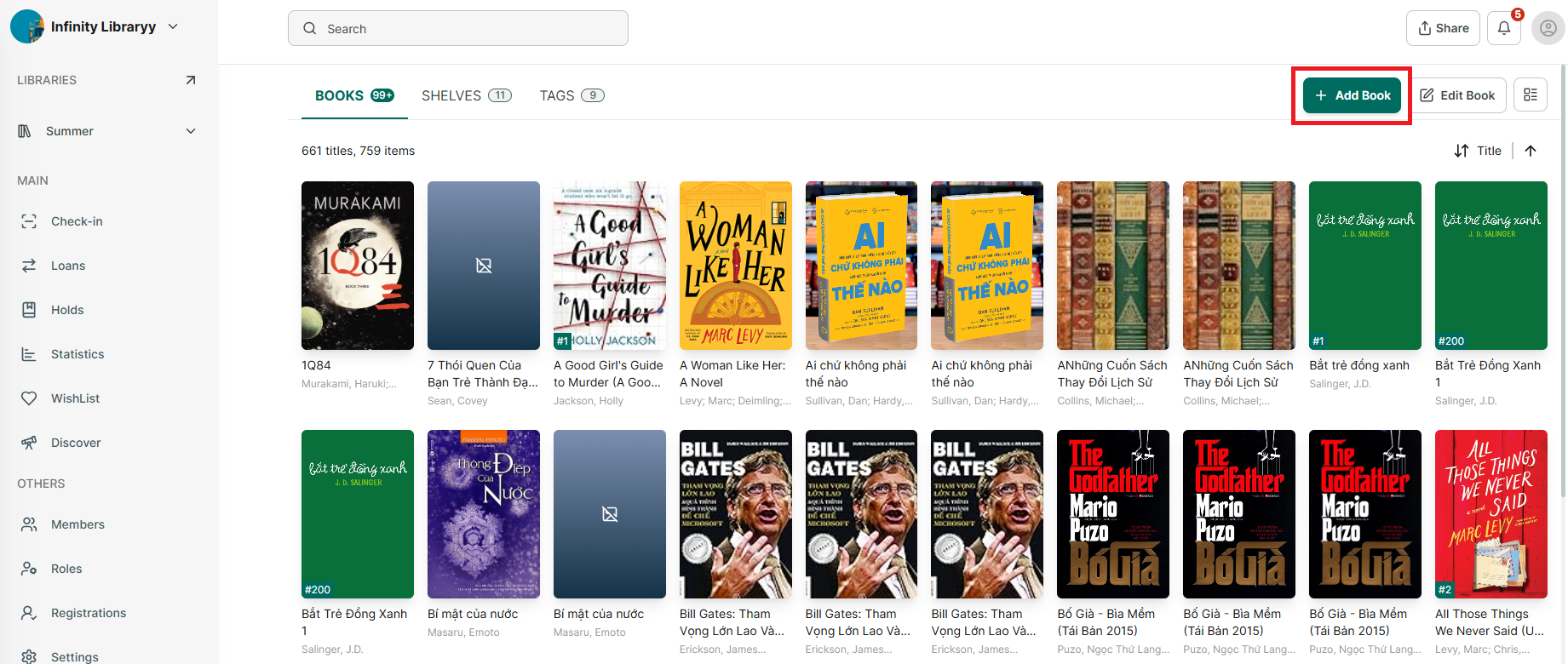
Task: Switch to the BOOKS tab
Action: (x=354, y=95)
